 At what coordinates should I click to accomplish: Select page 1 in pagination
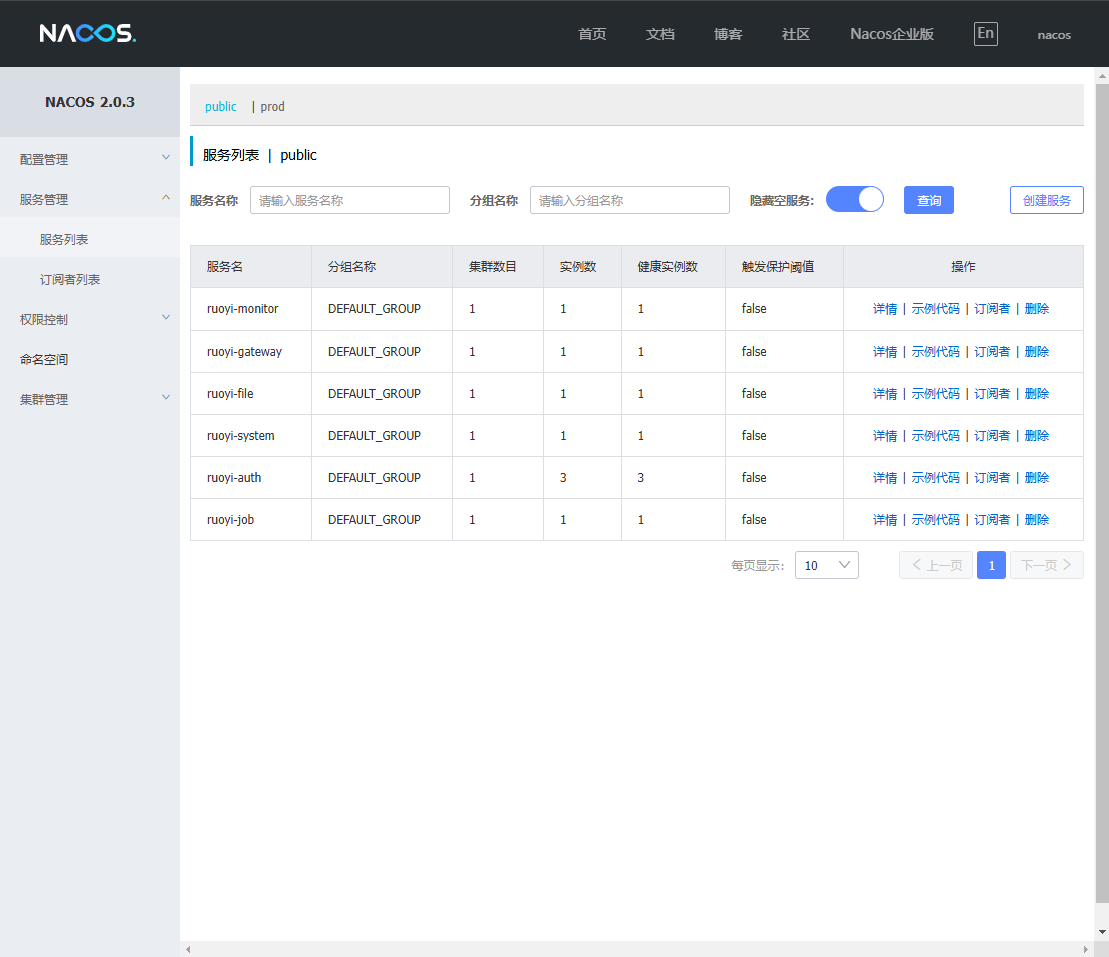pyautogui.click(x=991, y=565)
